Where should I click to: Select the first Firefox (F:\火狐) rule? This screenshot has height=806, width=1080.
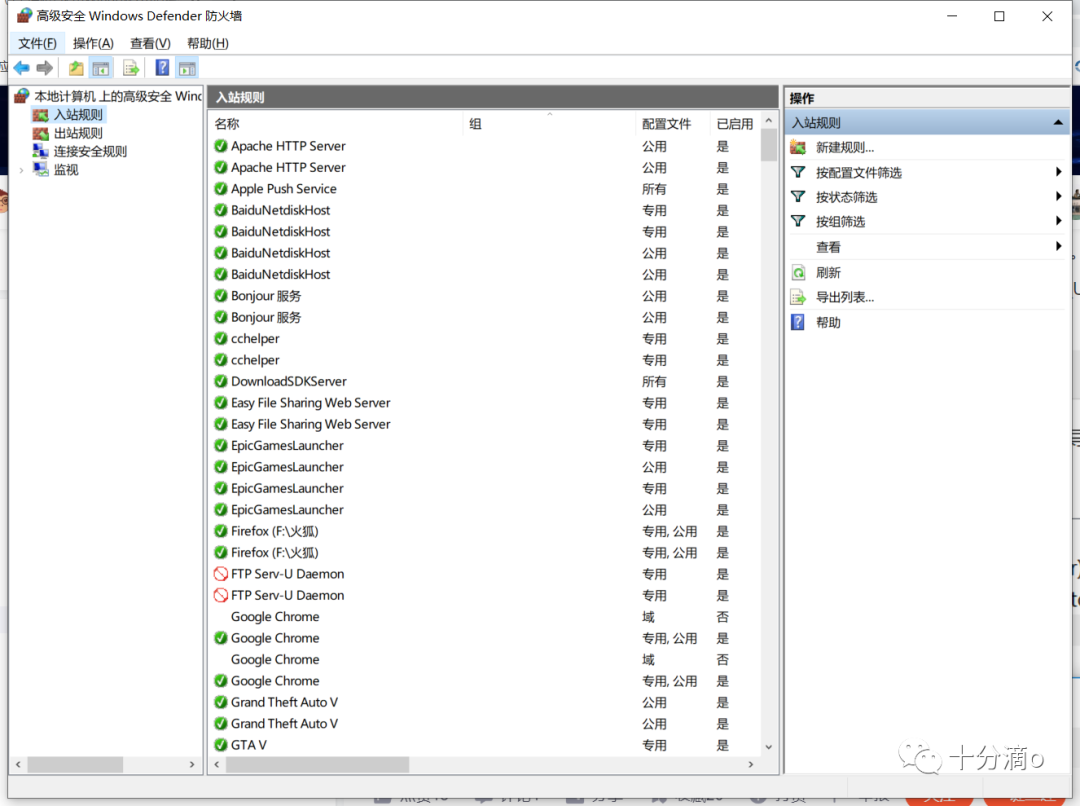pyautogui.click(x=485, y=531)
